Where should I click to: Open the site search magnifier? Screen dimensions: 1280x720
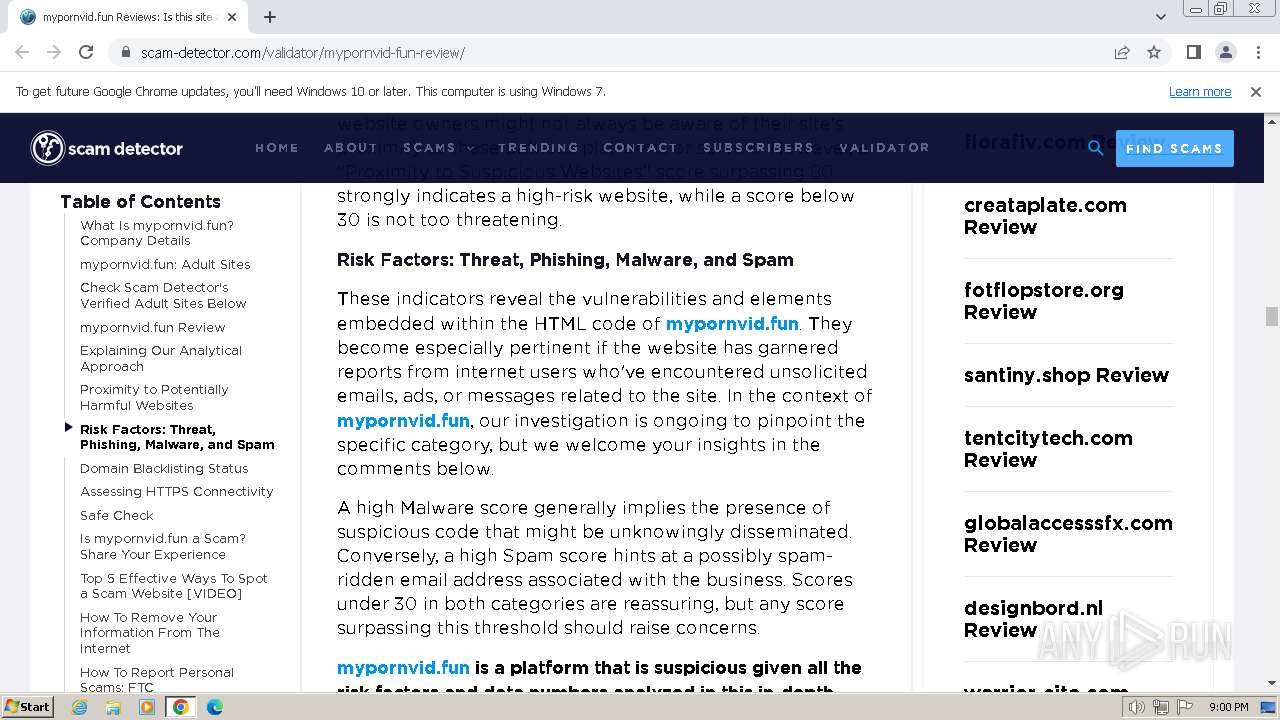1096,148
